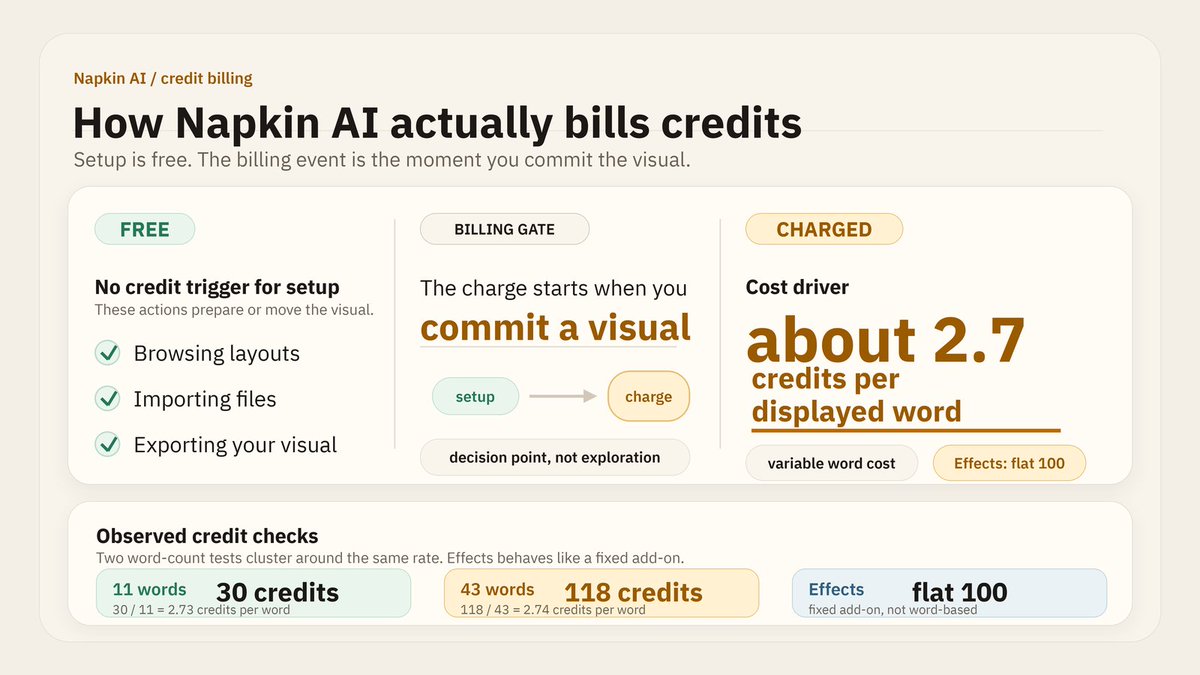Click the decision point, not exploration pill
This screenshot has height=675, width=1200.
[555, 457]
